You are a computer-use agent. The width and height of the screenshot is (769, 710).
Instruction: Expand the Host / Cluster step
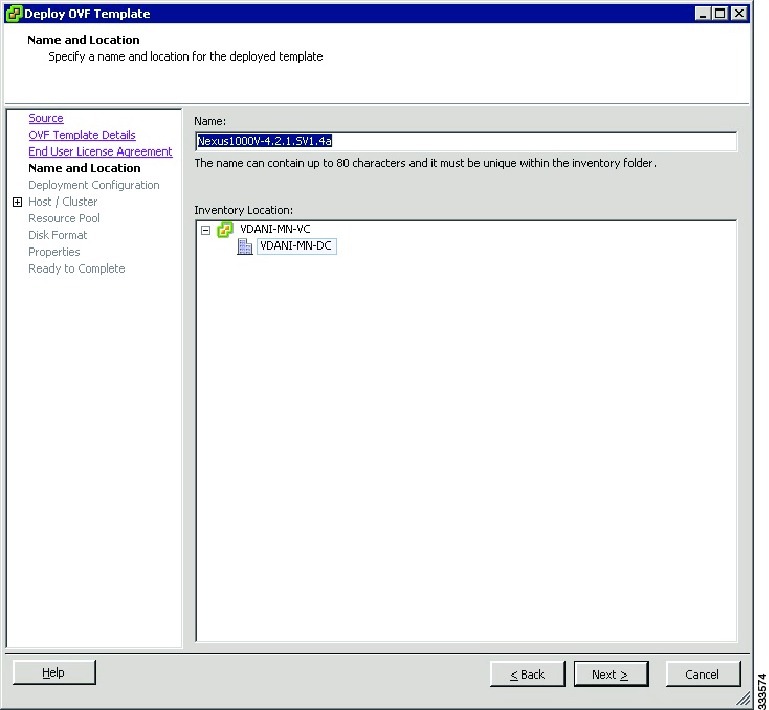click(x=17, y=202)
